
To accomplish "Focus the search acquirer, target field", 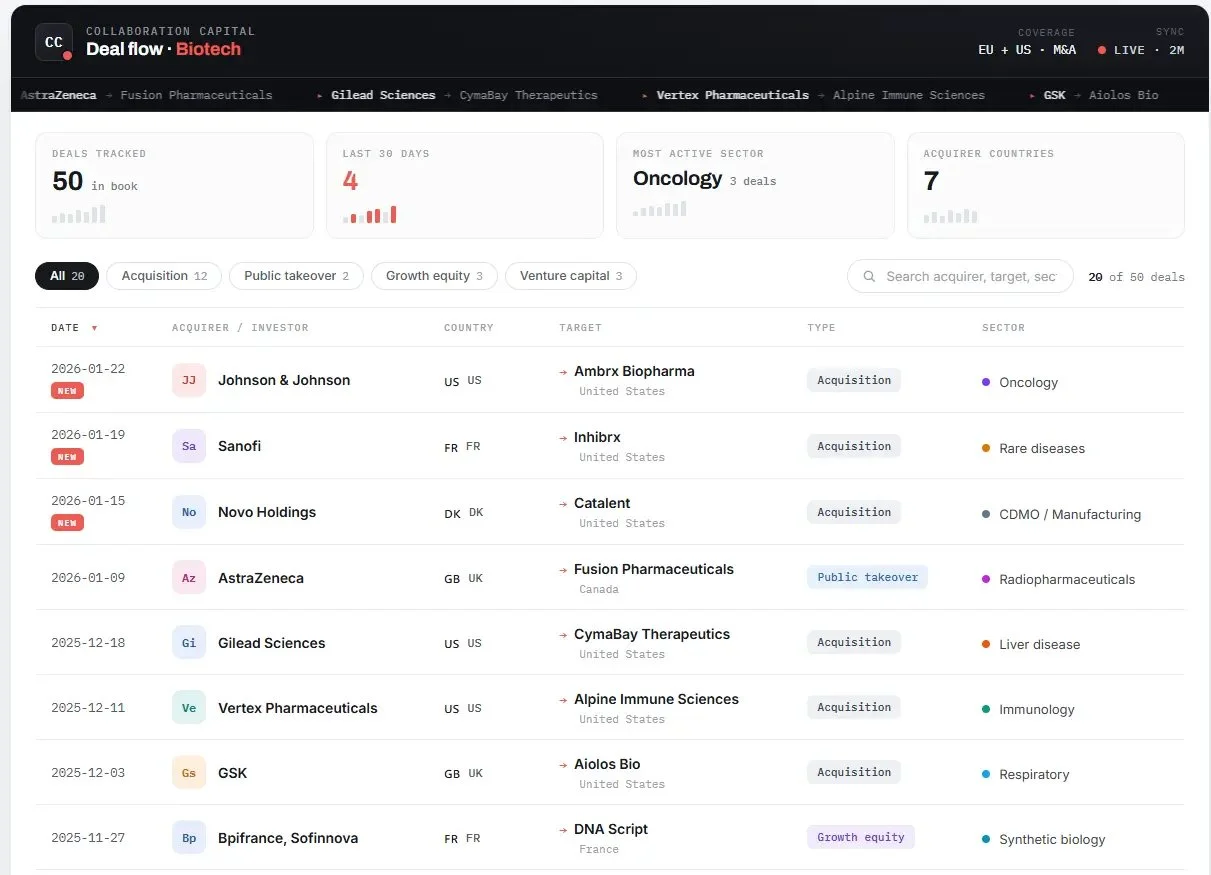I will click(x=960, y=276).
